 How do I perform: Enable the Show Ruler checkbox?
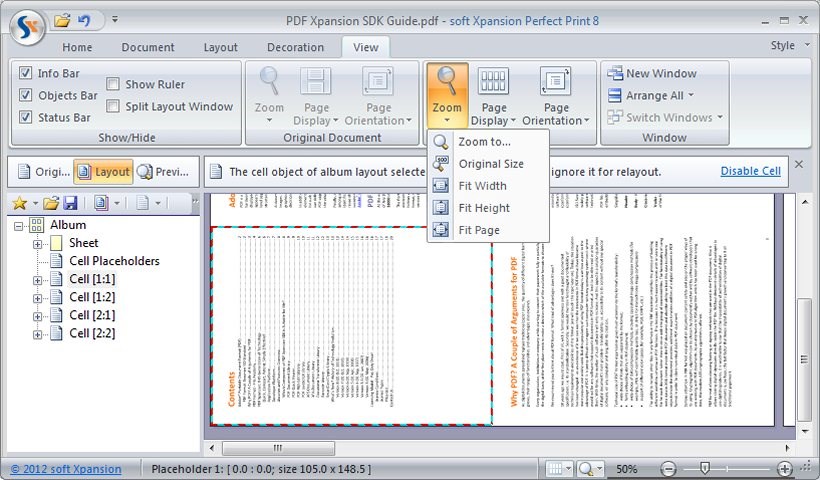click(112, 84)
